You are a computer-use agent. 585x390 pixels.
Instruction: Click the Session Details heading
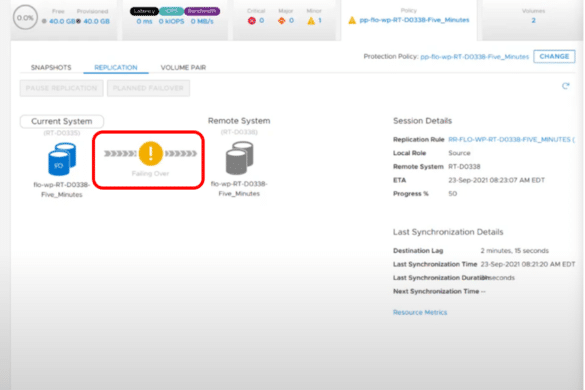coord(422,121)
